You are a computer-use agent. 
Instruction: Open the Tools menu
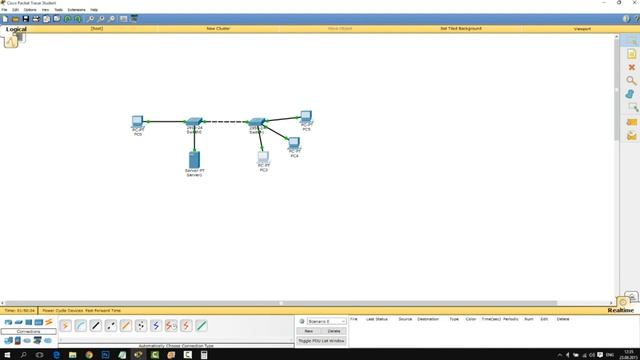pyautogui.click(x=58, y=9)
